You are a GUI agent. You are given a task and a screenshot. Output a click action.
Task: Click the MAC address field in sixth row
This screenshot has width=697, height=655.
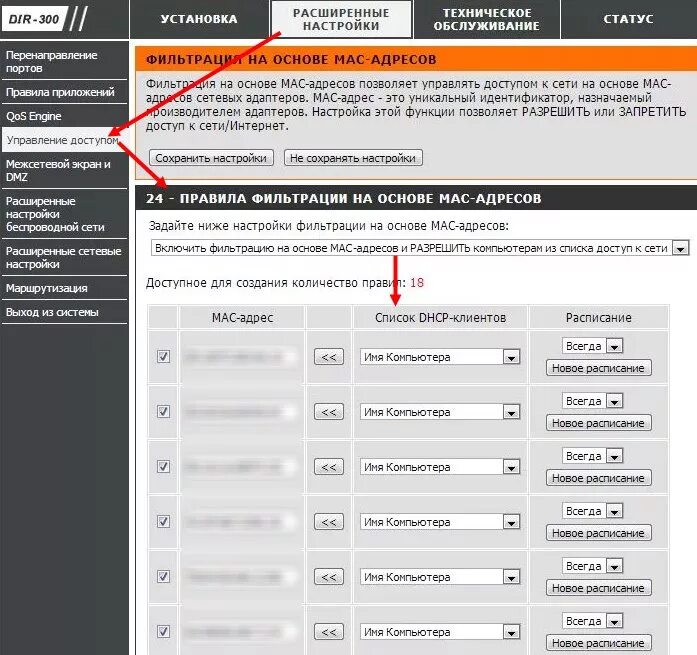click(240, 632)
